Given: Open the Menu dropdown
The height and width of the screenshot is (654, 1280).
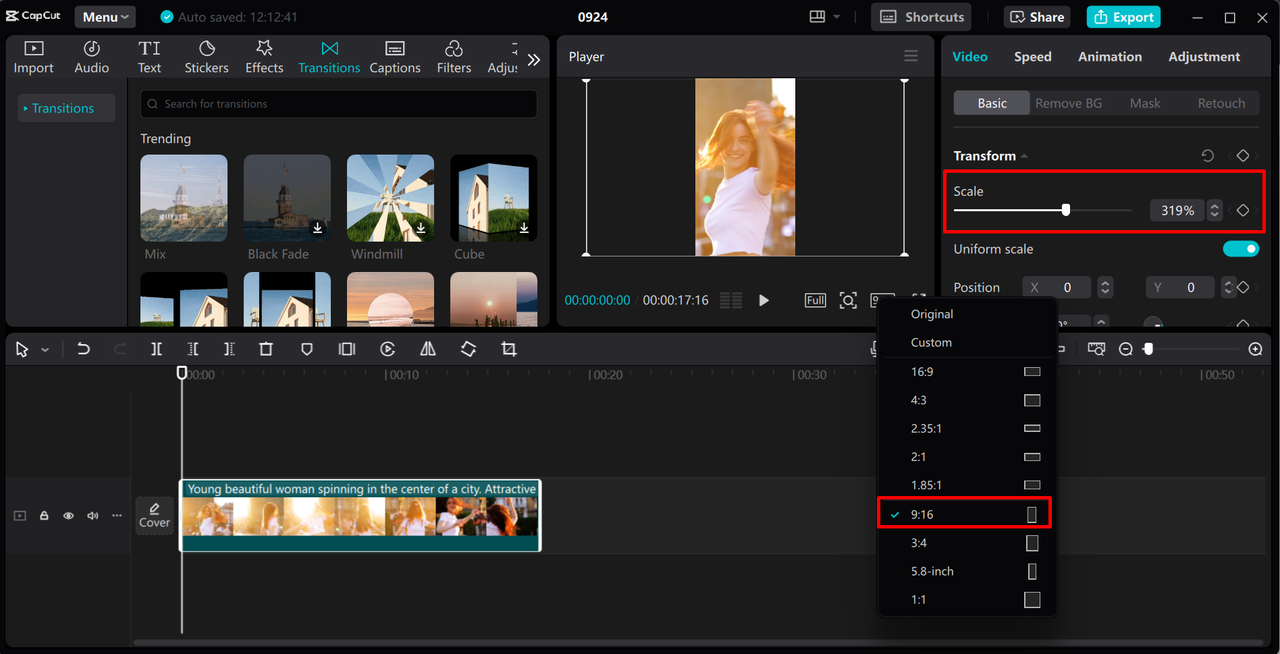Looking at the screenshot, I should tap(105, 17).
